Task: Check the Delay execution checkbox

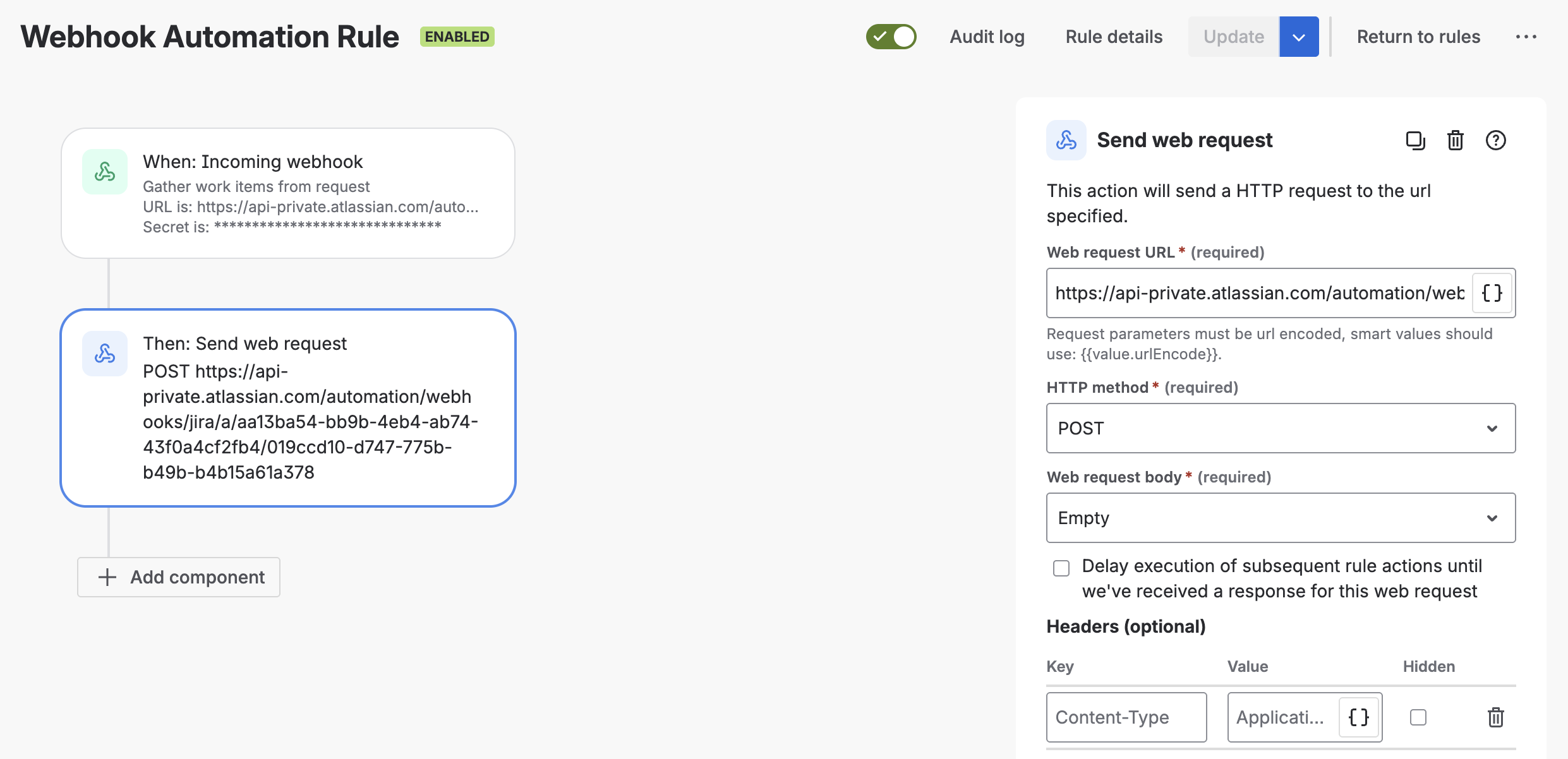Action: click(x=1061, y=568)
